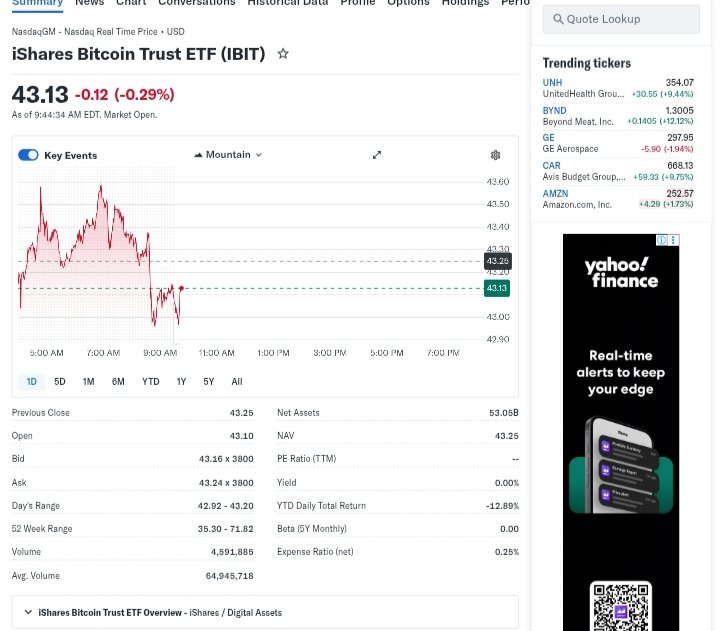Click the green 43.13 price marker
720x631 pixels.
pos(496,288)
